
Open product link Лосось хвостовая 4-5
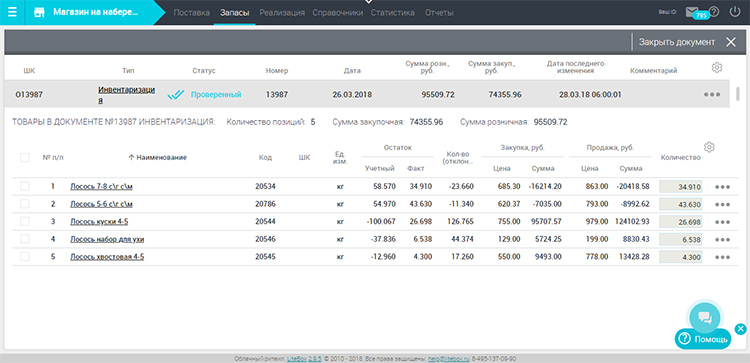coord(107,257)
